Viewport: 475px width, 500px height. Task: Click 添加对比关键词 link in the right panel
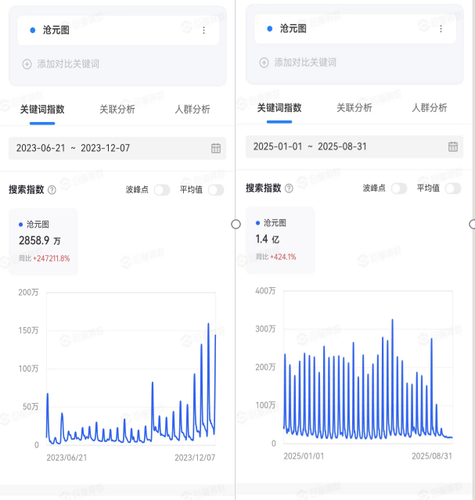tap(305, 62)
